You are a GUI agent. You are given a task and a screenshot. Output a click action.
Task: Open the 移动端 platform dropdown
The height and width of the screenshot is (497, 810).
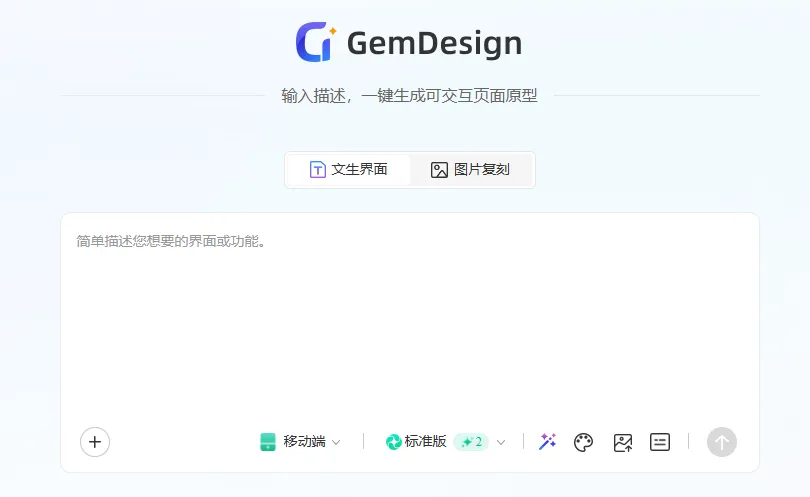(x=304, y=442)
